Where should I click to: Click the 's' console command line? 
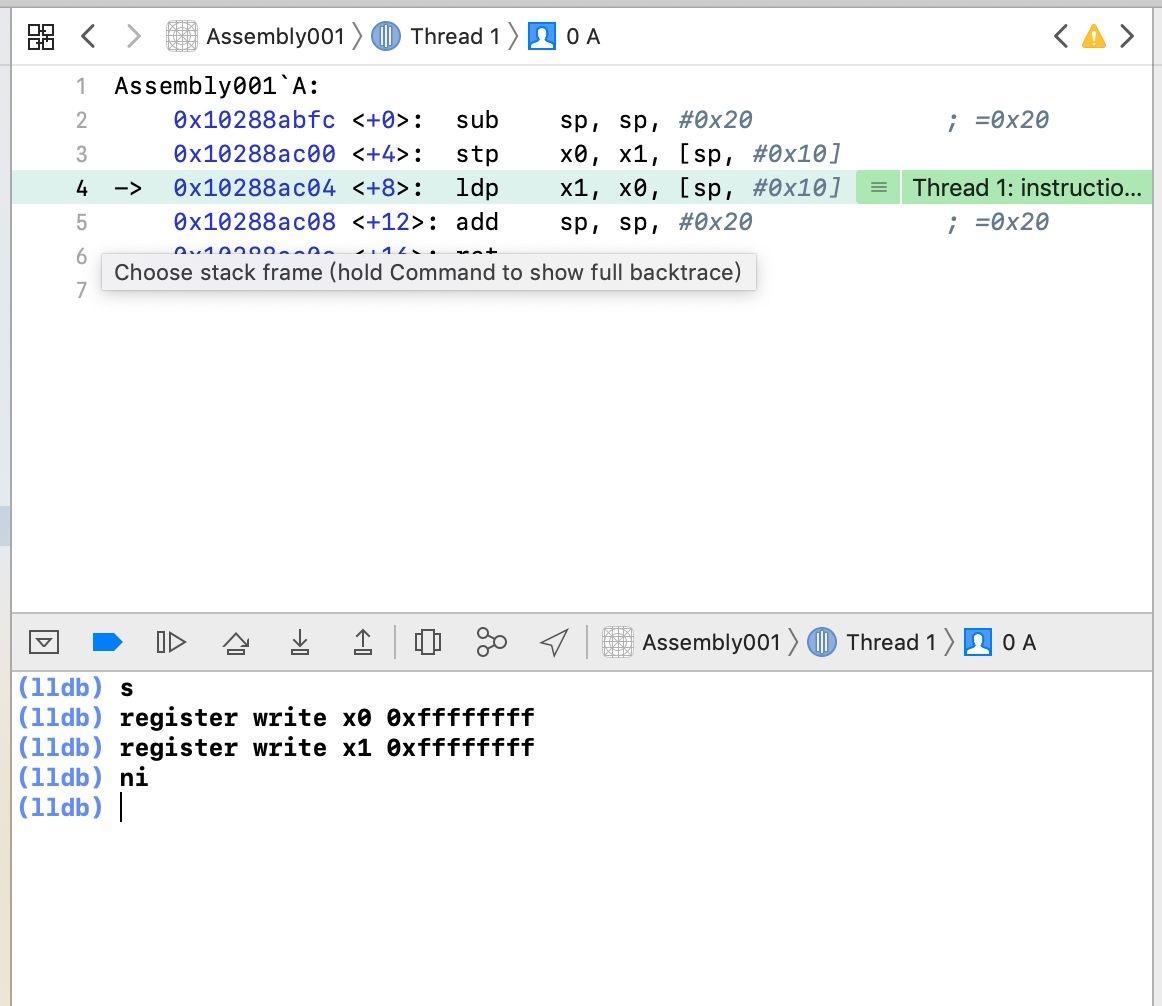(127, 688)
